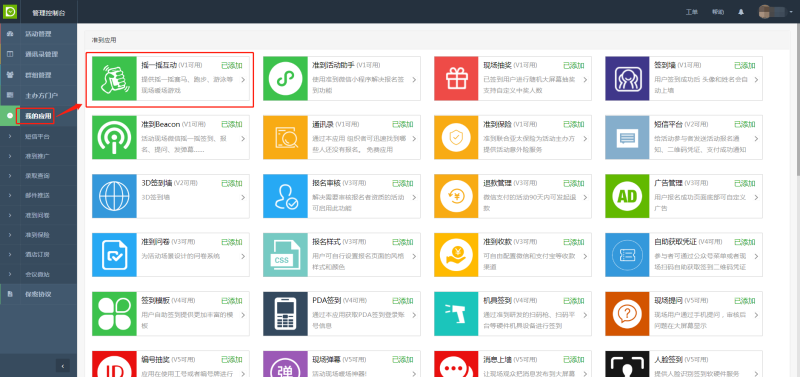Viewport: 800px width, 377px height.
Task: Open 保密协议 sidebar entry
Action: (x=38, y=294)
